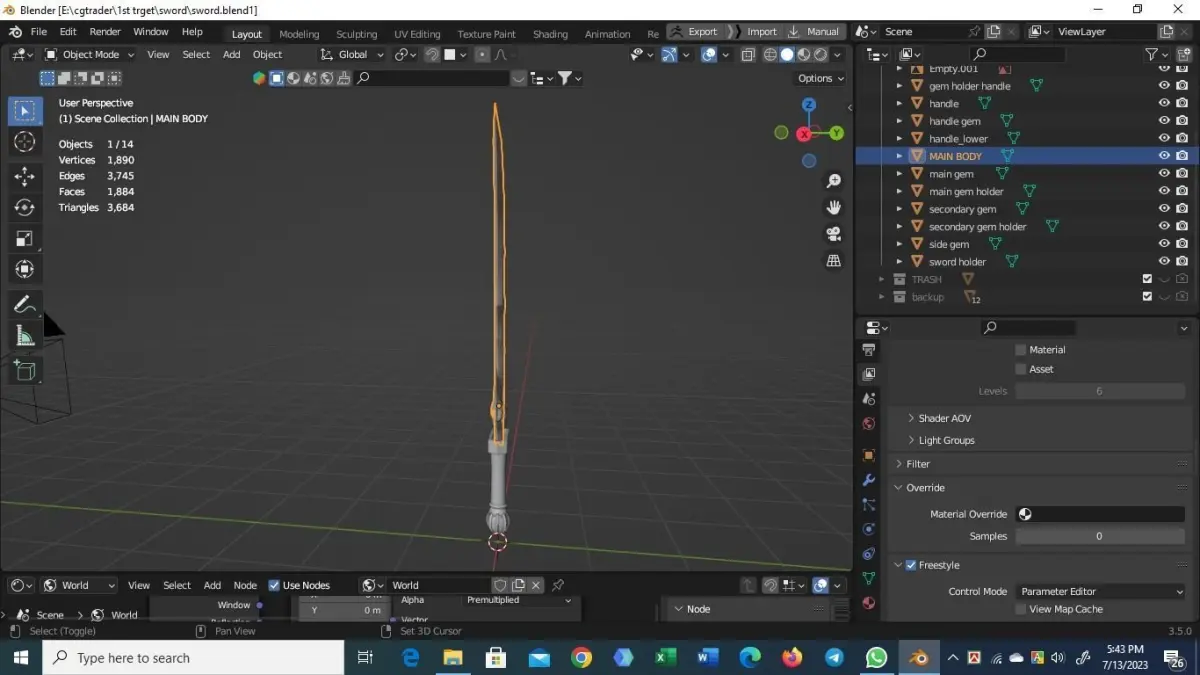Select the Annotate tool

click(x=25, y=305)
